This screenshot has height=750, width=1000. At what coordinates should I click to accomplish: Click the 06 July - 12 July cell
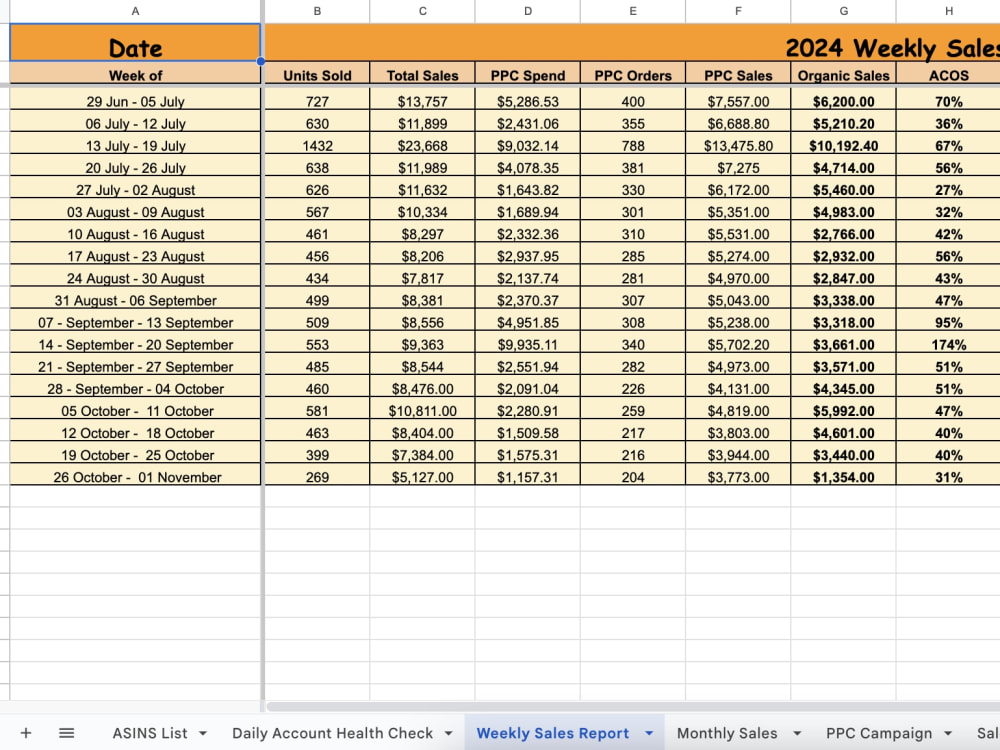135,123
